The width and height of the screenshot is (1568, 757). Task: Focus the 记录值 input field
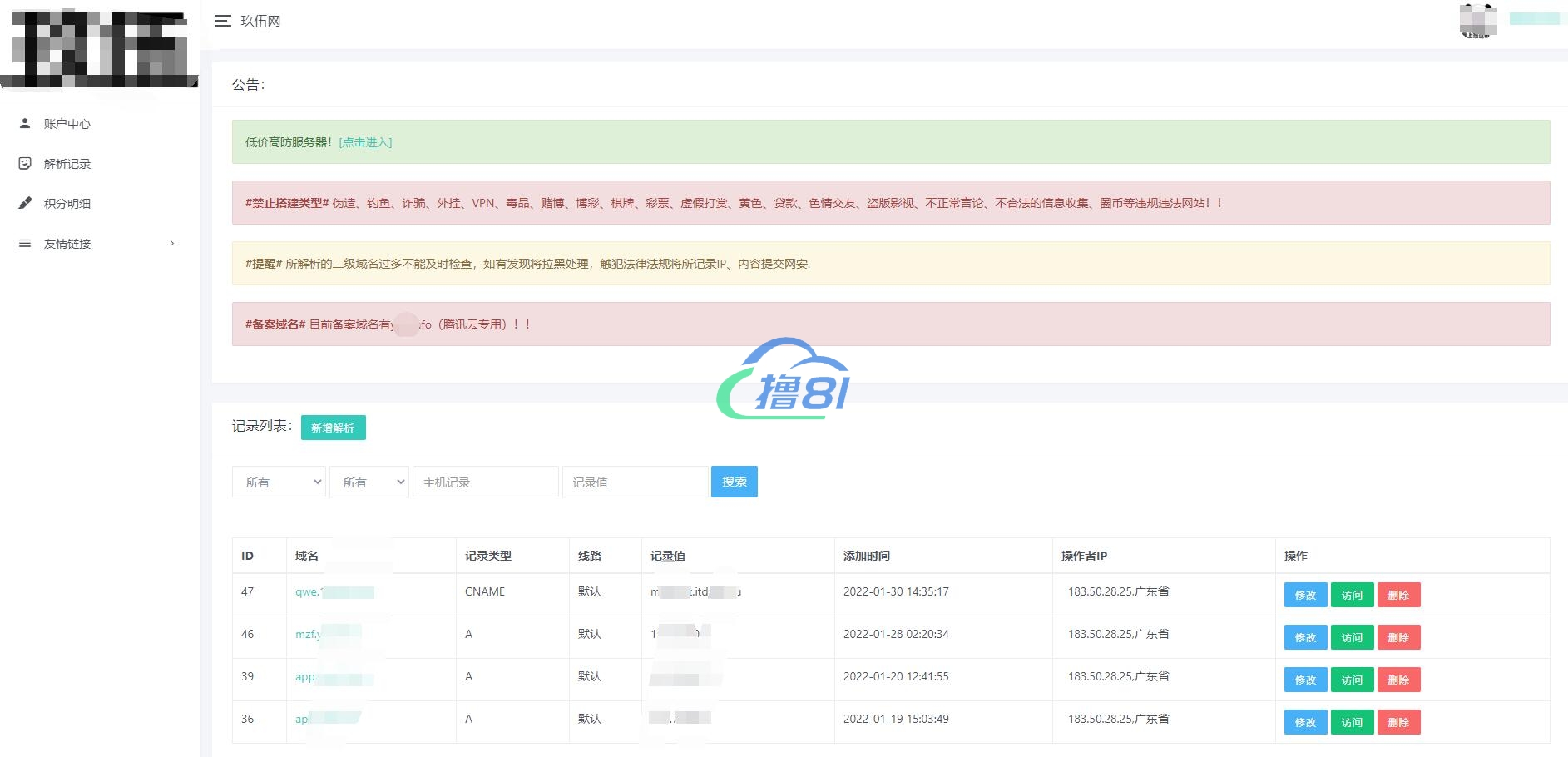[635, 482]
